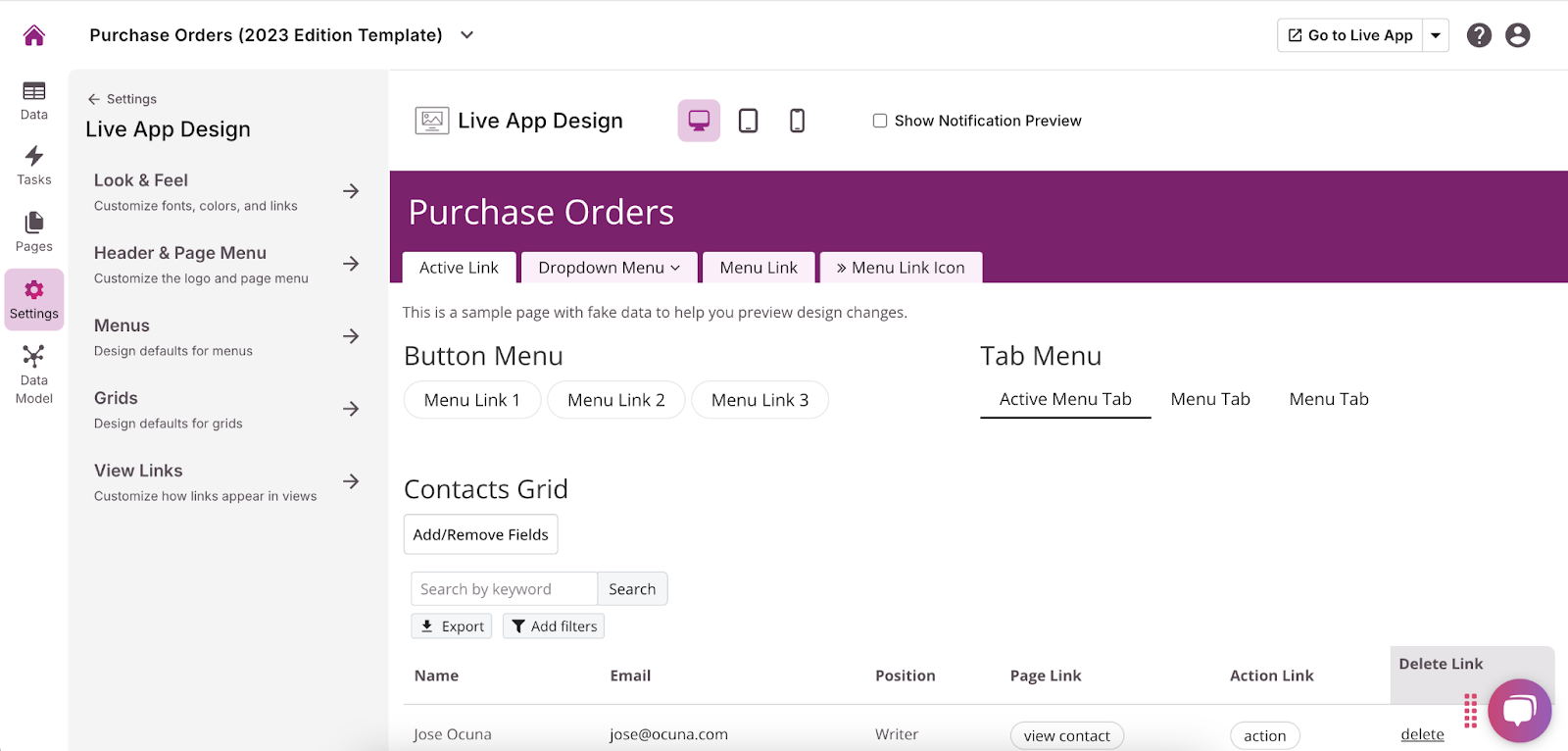Switch to mobile phone preview mode
1568x751 pixels.
pos(797,121)
